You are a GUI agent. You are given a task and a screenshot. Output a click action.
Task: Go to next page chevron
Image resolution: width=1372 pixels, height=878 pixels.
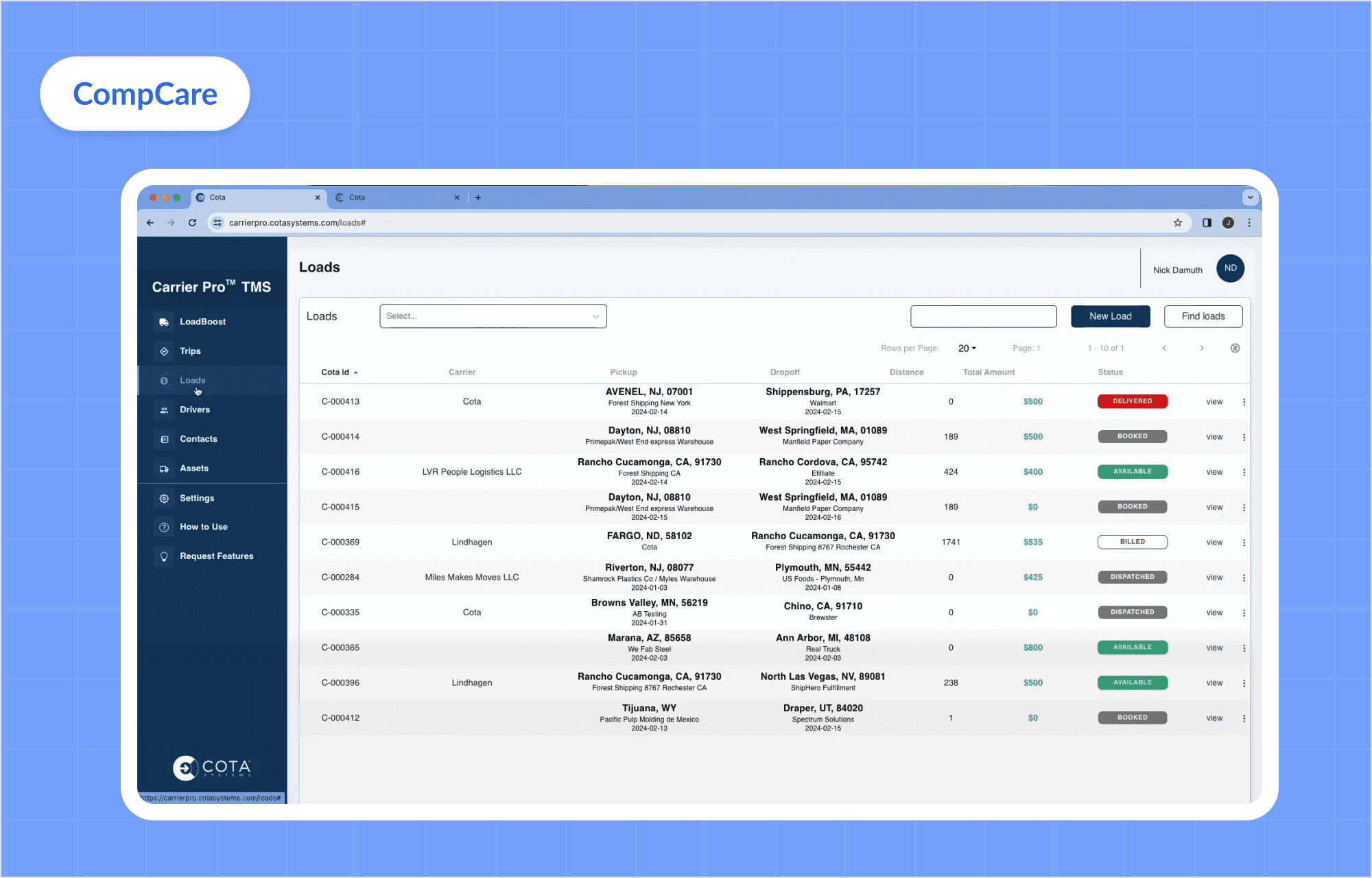point(1201,348)
